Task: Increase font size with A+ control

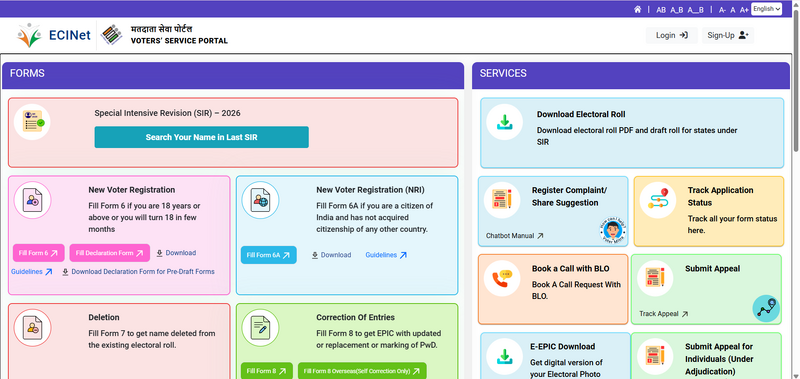Action: click(744, 10)
